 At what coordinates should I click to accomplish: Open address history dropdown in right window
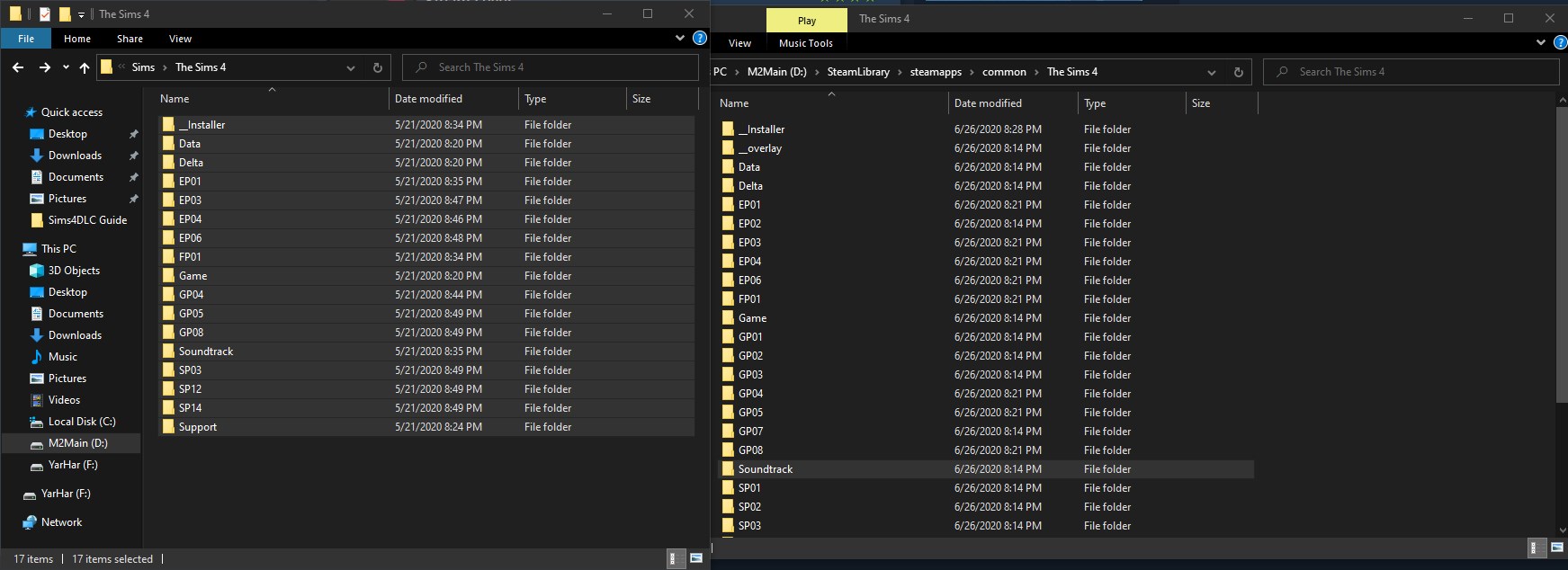1212,72
